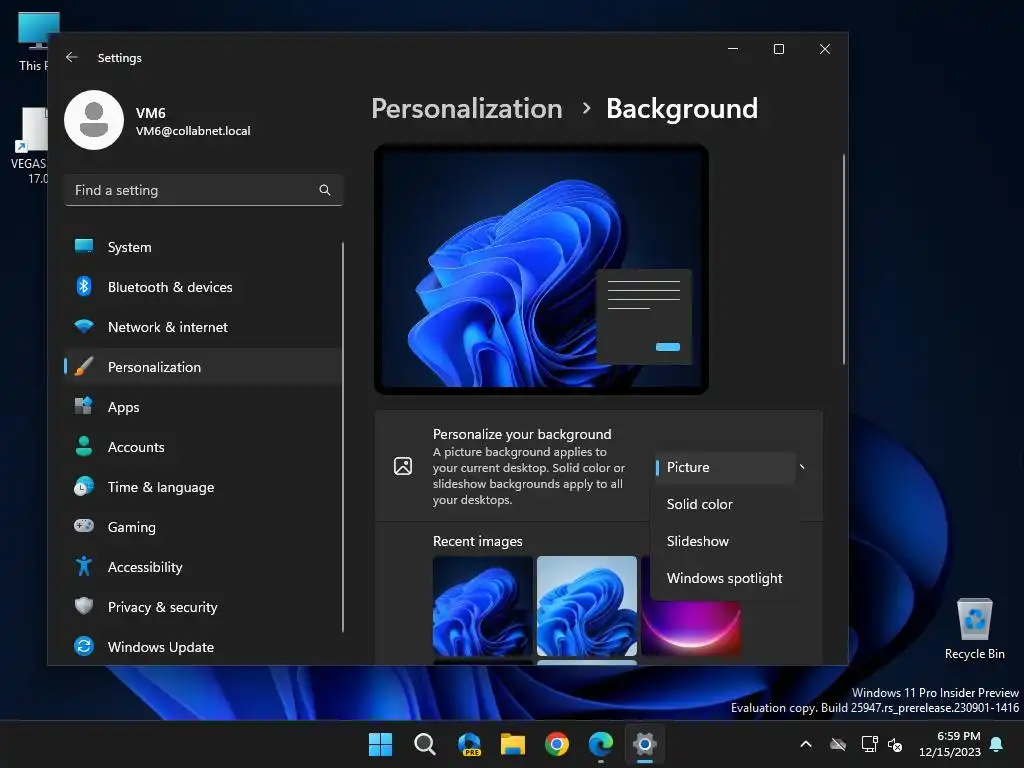The width and height of the screenshot is (1024, 768).
Task: Open Accessibility settings
Action: coord(202,567)
